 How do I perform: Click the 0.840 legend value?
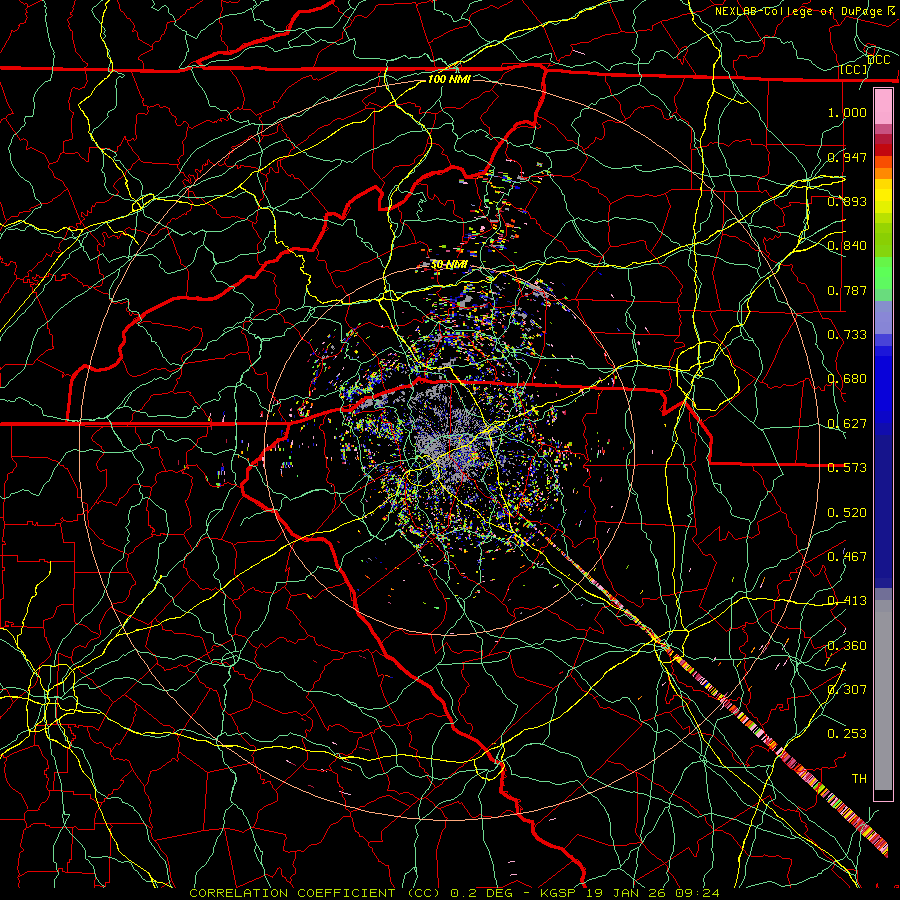tap(847, 246)
